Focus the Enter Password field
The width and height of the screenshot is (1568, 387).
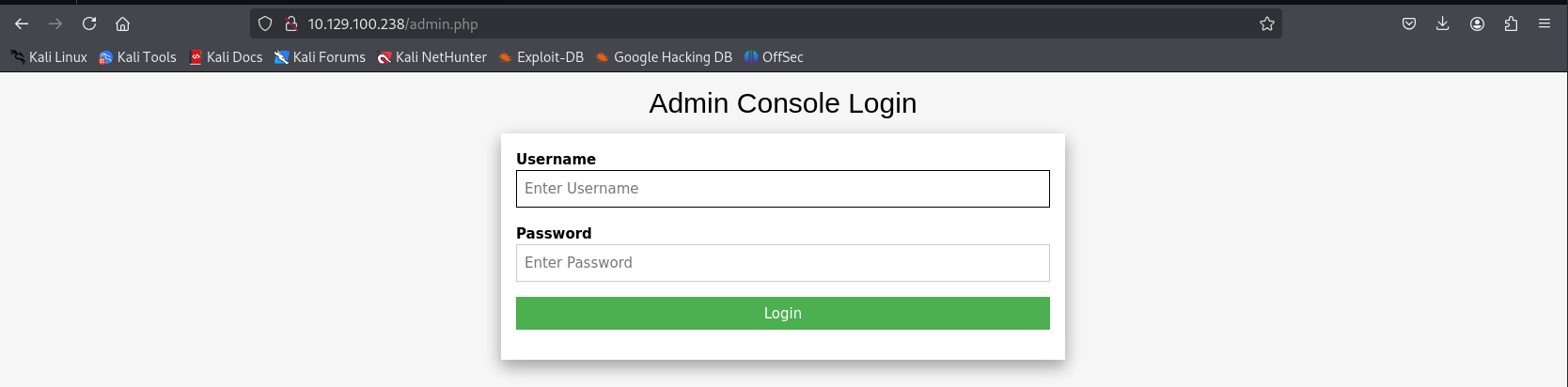pyautogui.click(x=782, y=263)
